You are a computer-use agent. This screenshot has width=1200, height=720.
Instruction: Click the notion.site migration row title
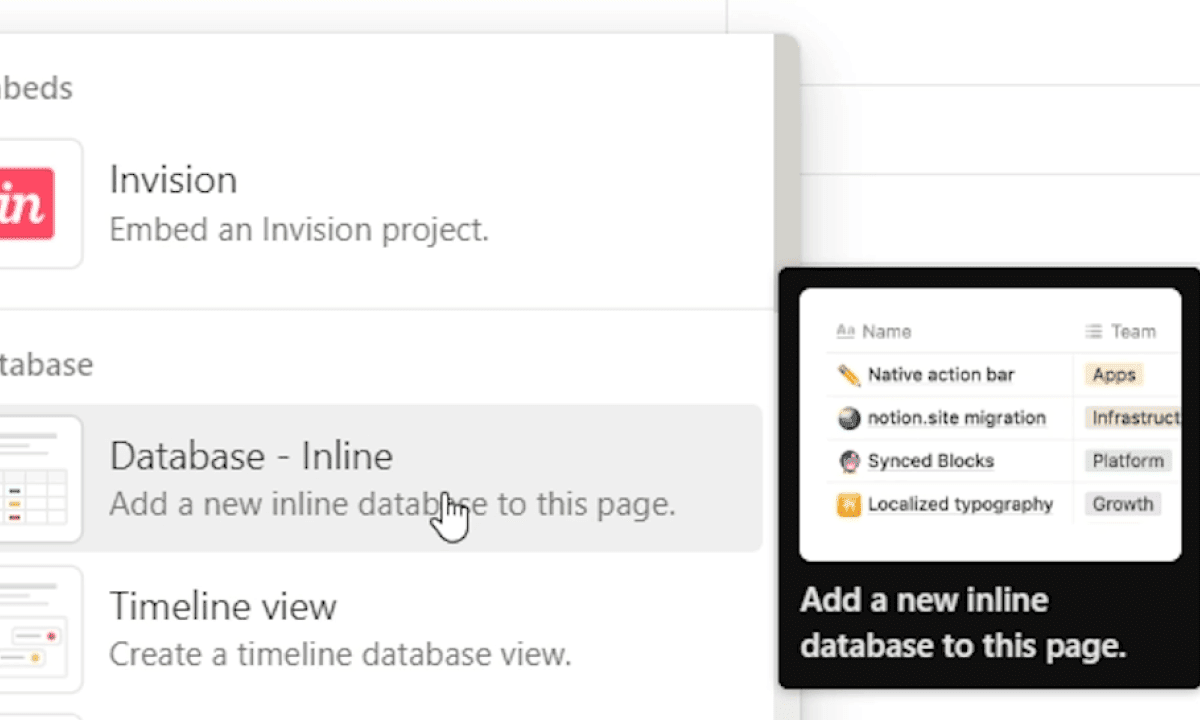956,418
